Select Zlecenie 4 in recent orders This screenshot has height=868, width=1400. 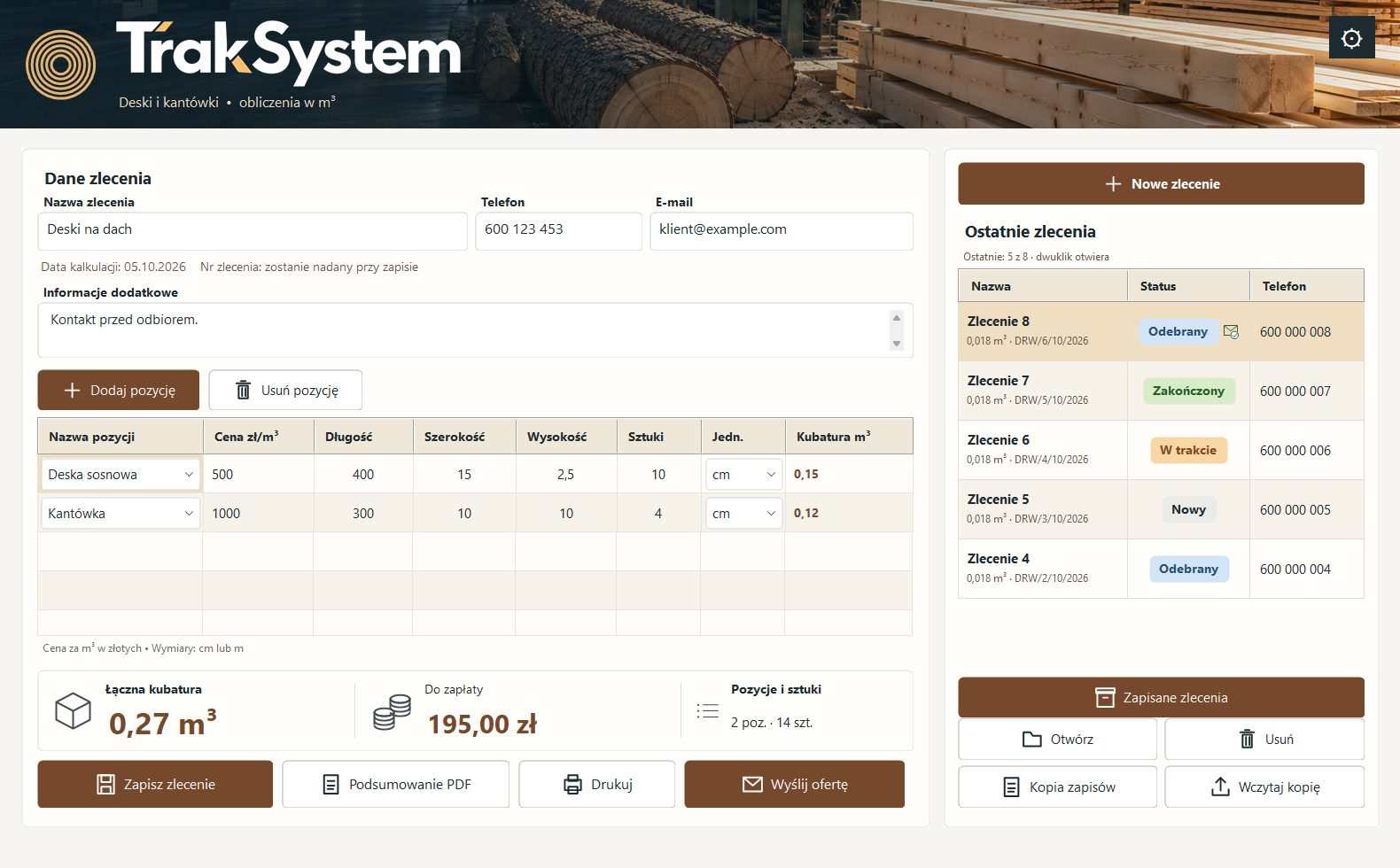coord(1161,569)
